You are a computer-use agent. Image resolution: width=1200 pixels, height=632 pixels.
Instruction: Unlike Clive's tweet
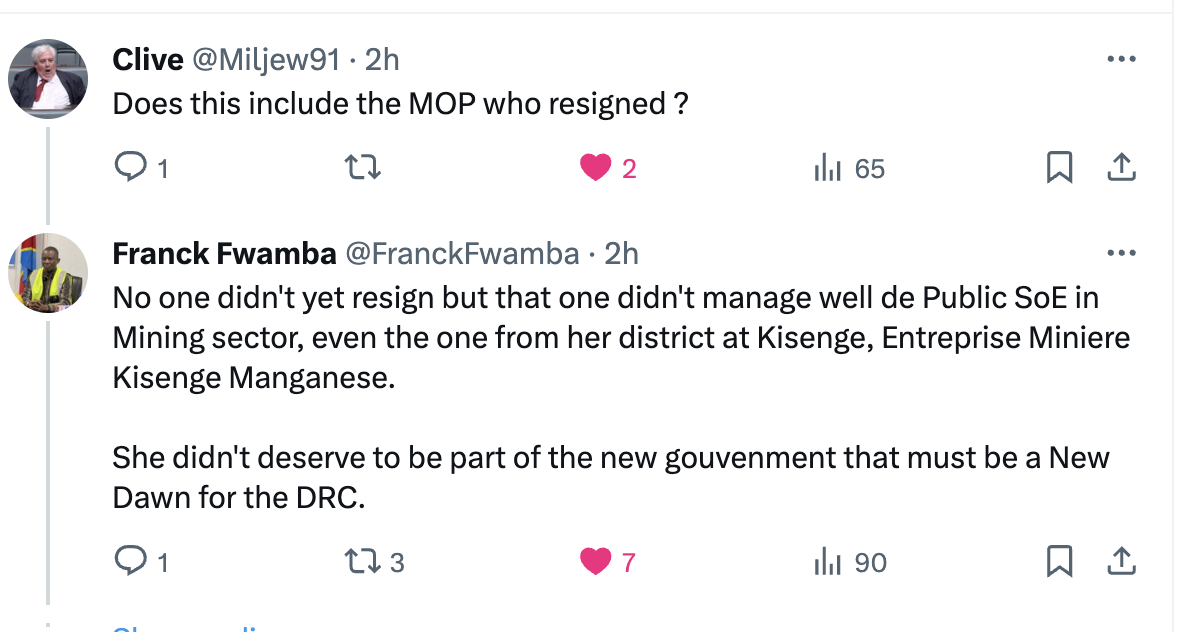click(596, 168)
